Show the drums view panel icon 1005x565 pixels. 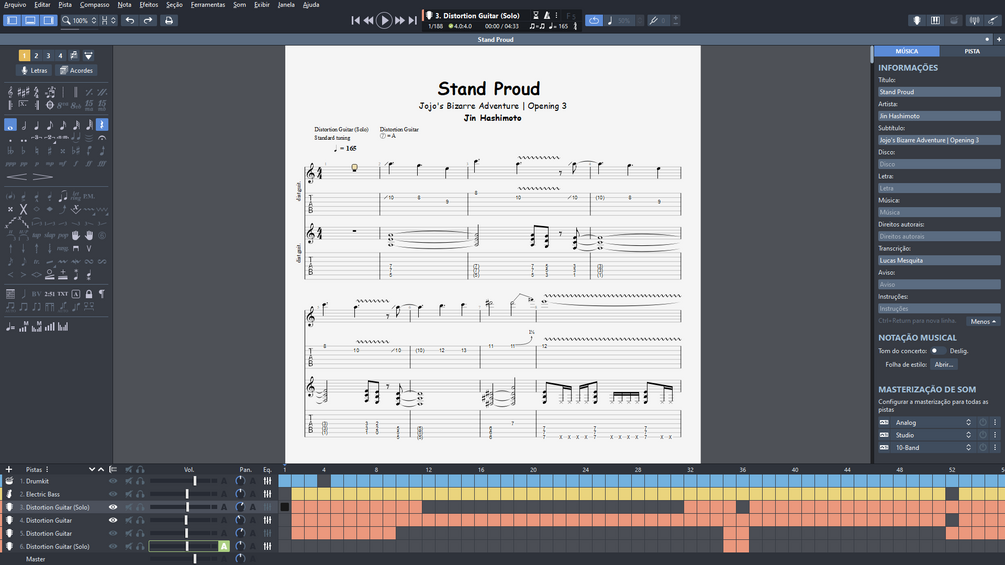click(954, 20)
